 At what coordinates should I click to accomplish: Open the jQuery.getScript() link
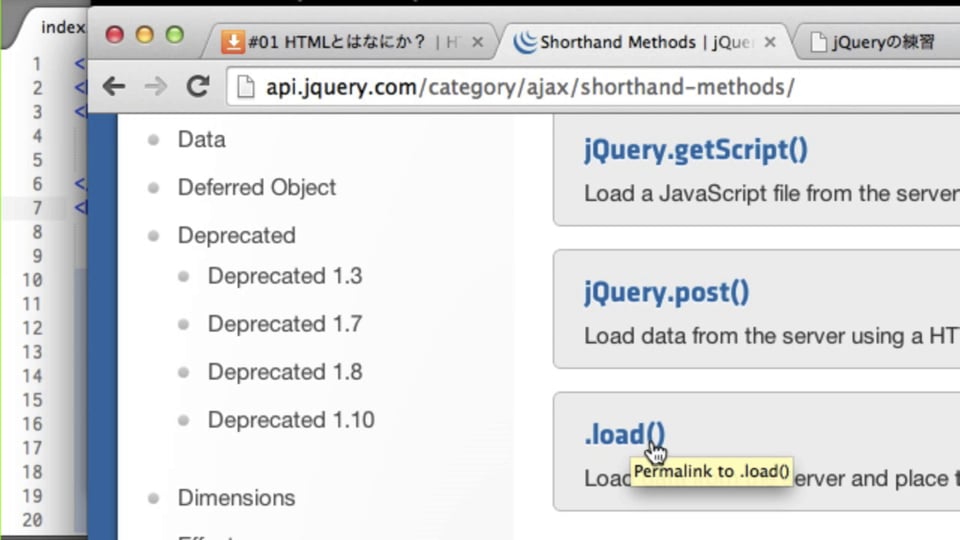[x=696, y=149]
